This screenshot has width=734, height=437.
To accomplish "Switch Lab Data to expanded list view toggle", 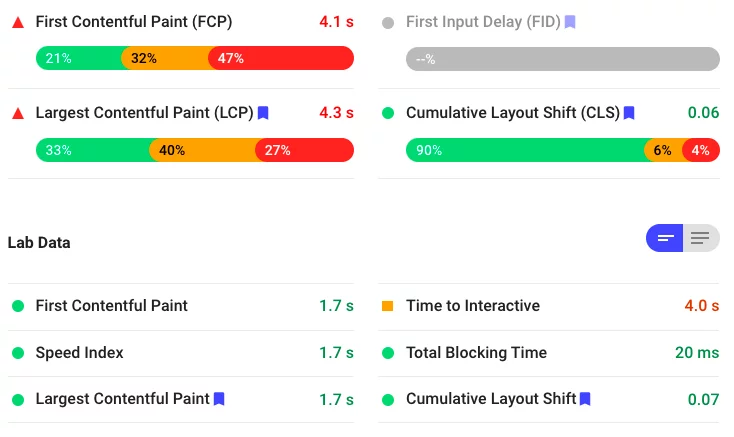I will tap(701, 238).
